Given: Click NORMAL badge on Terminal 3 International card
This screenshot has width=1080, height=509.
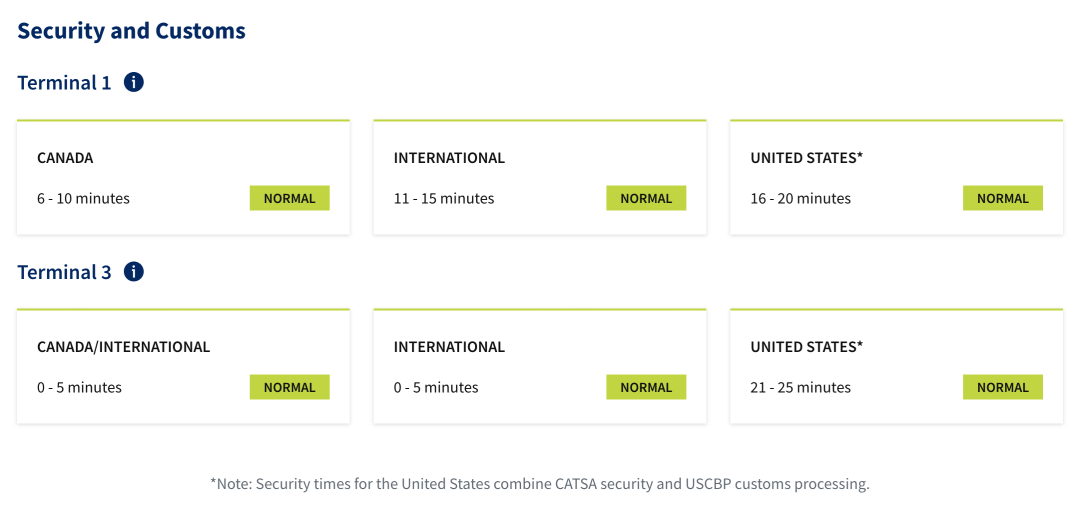Looking at the screenshot, I should (x=646, y=387).
